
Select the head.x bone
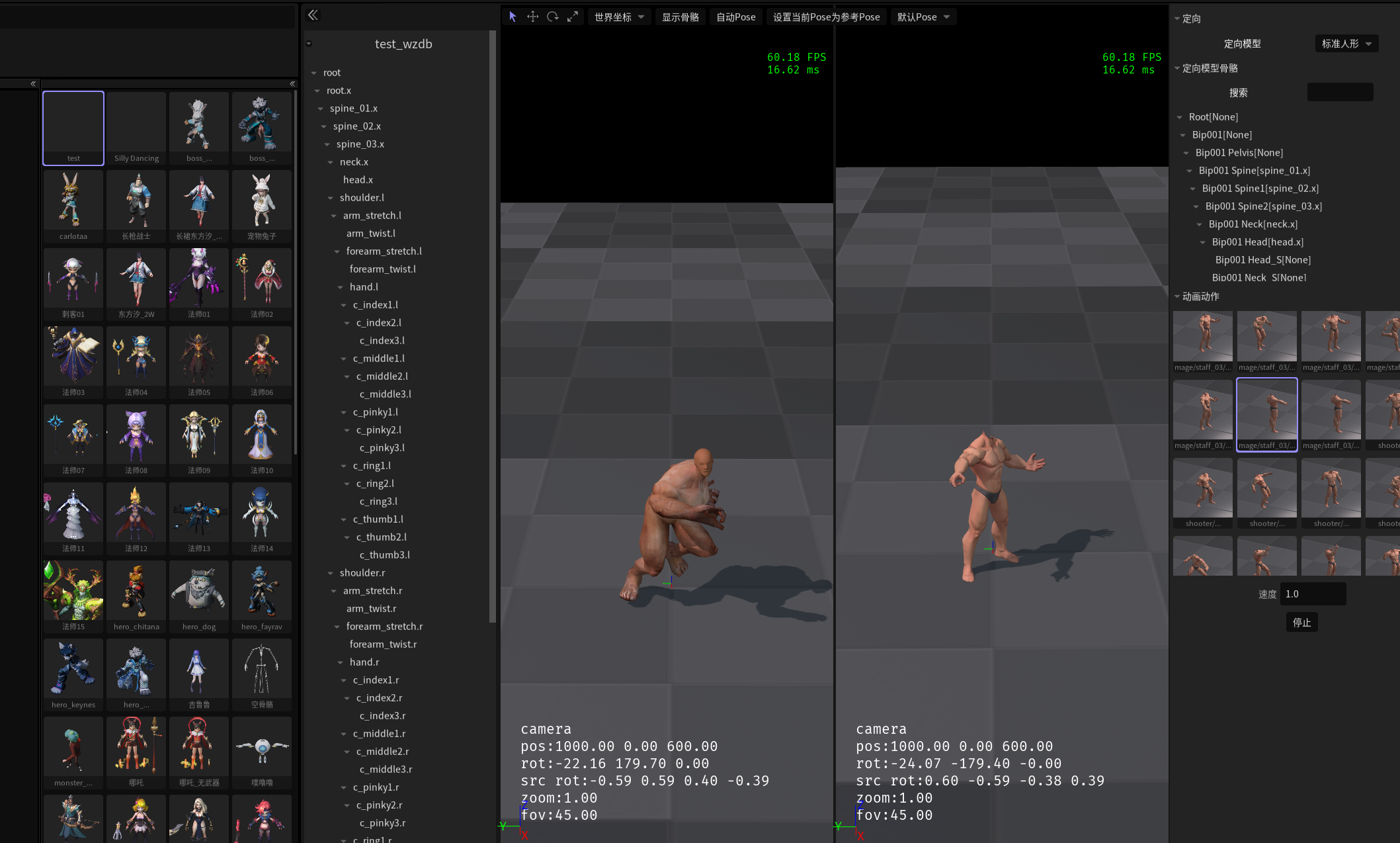pyautogui.click(x=358, y=180)
